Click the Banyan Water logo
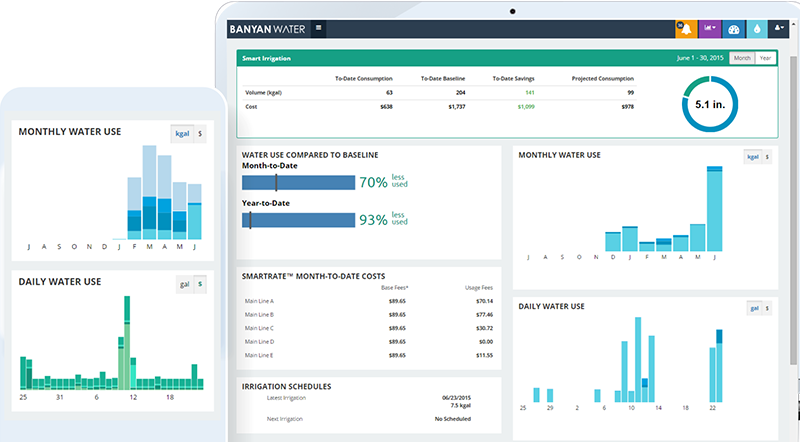 coord(267,29)
